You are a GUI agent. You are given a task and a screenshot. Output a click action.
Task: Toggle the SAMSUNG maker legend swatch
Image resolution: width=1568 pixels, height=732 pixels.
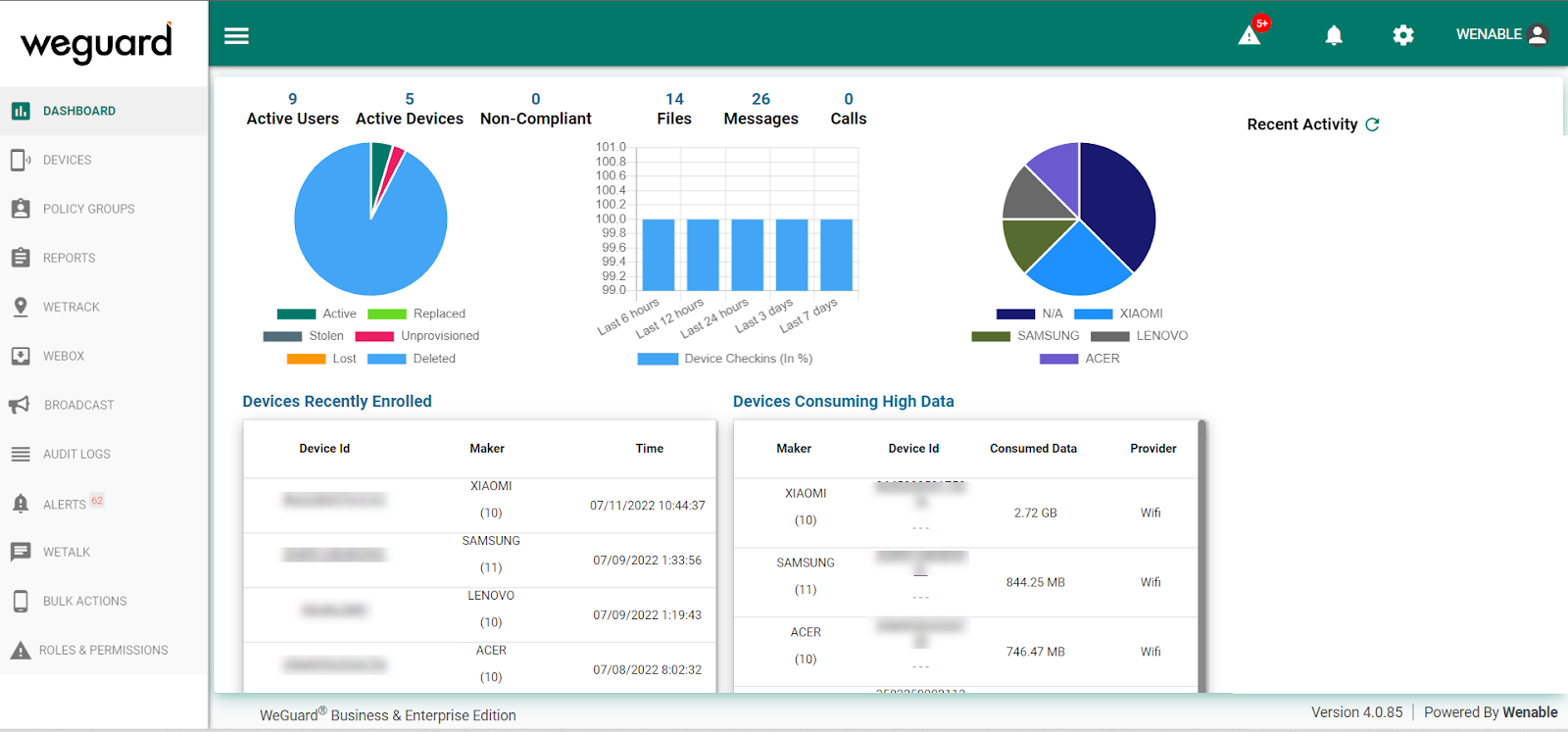991,336
